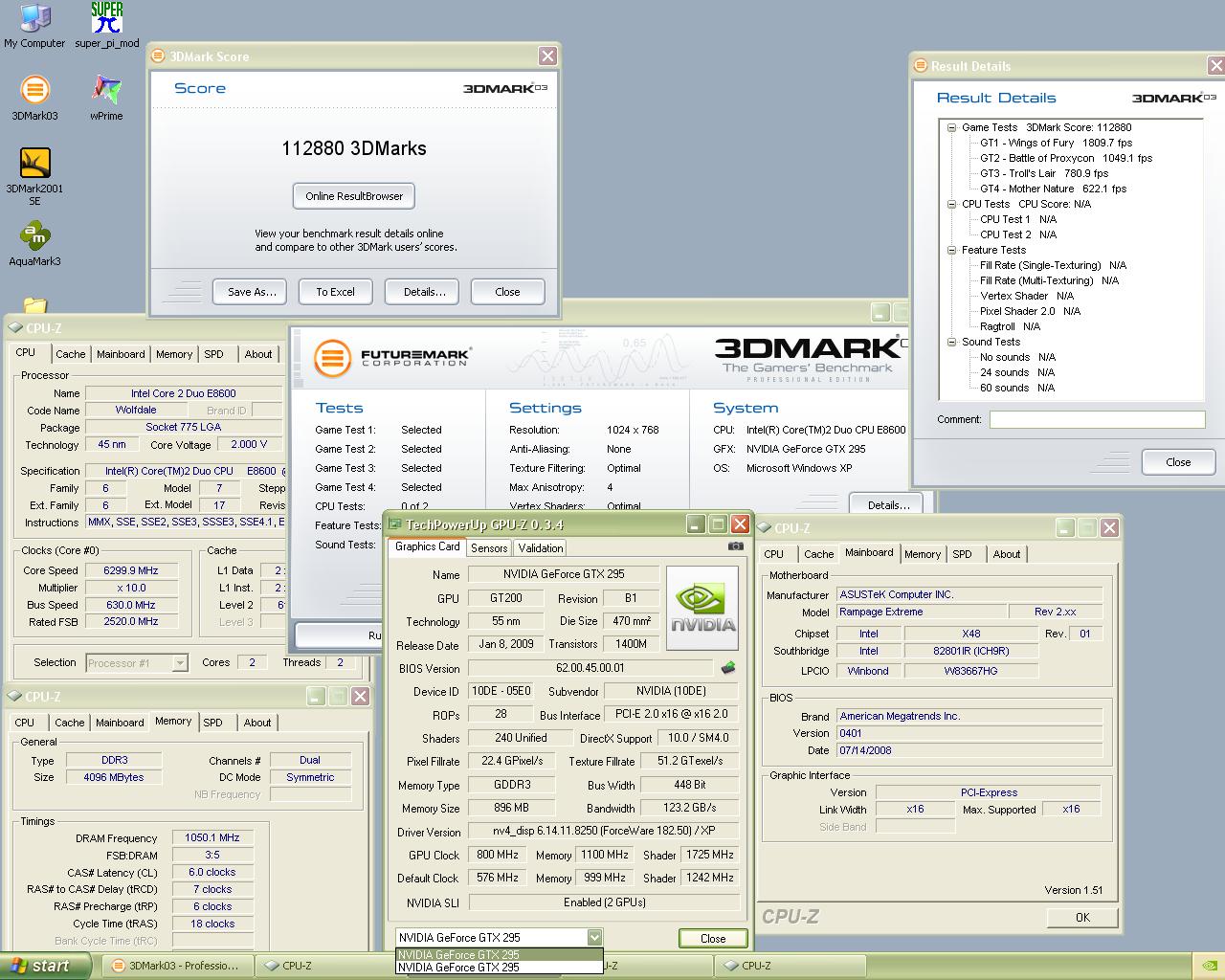Close the 3DMark Score window with X
This screenshot has width=1225, height=980.
pyautogui.click(x=547, y=56)
